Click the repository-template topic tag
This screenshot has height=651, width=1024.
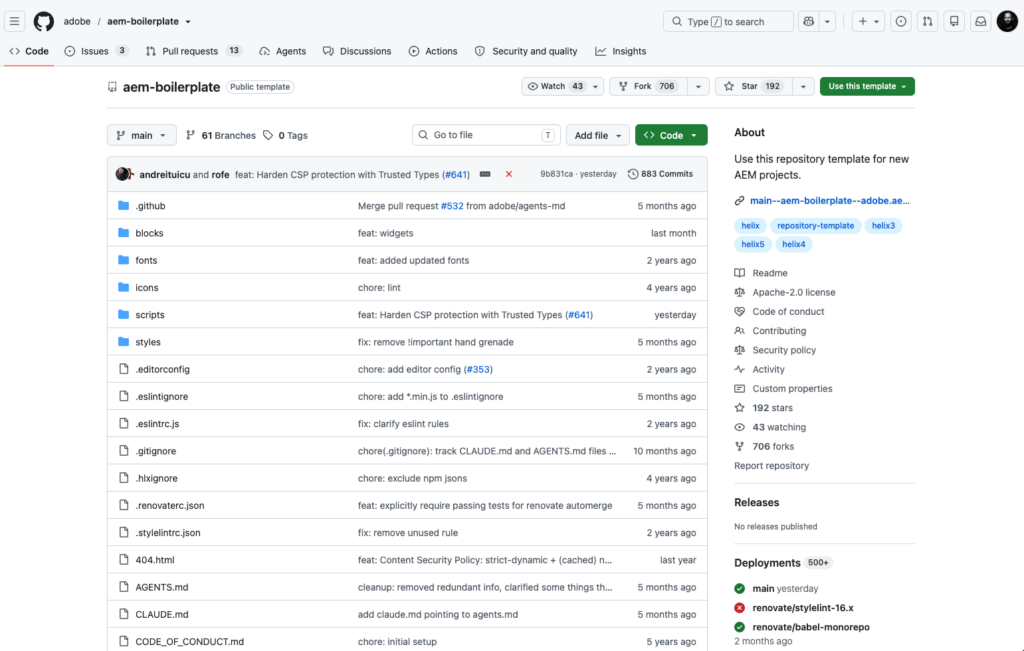click(x=816, y=226)
